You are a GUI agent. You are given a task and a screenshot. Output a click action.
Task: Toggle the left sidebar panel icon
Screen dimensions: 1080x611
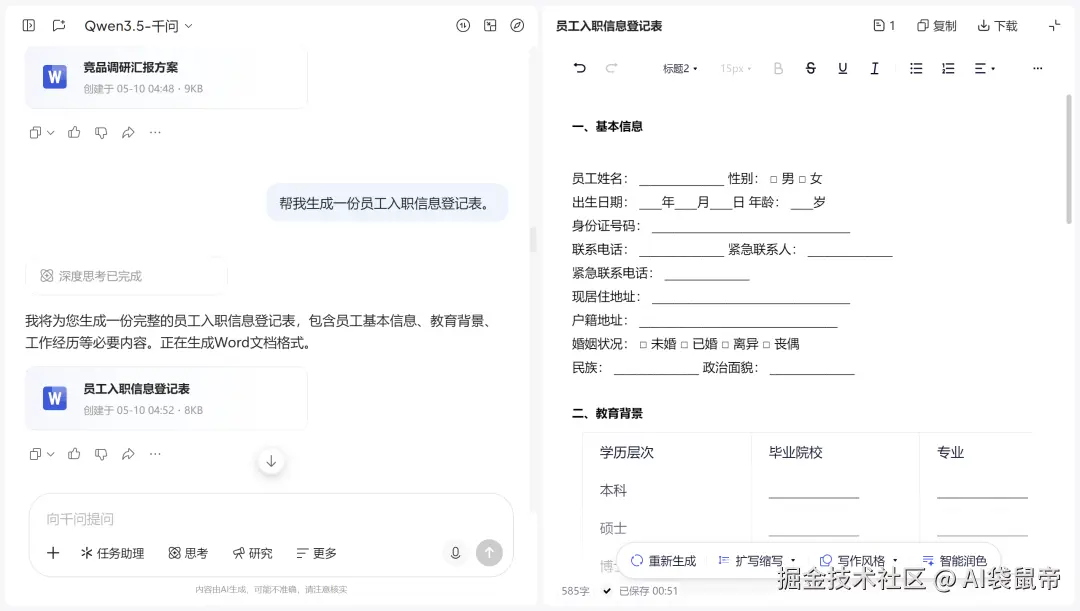point(29,25)
